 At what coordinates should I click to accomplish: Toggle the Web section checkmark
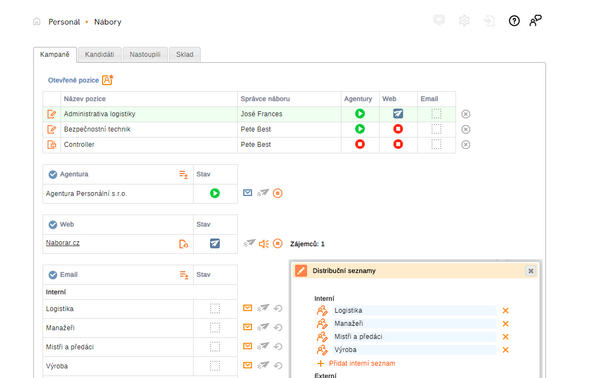pyautogui.click(x=53, y=225)
